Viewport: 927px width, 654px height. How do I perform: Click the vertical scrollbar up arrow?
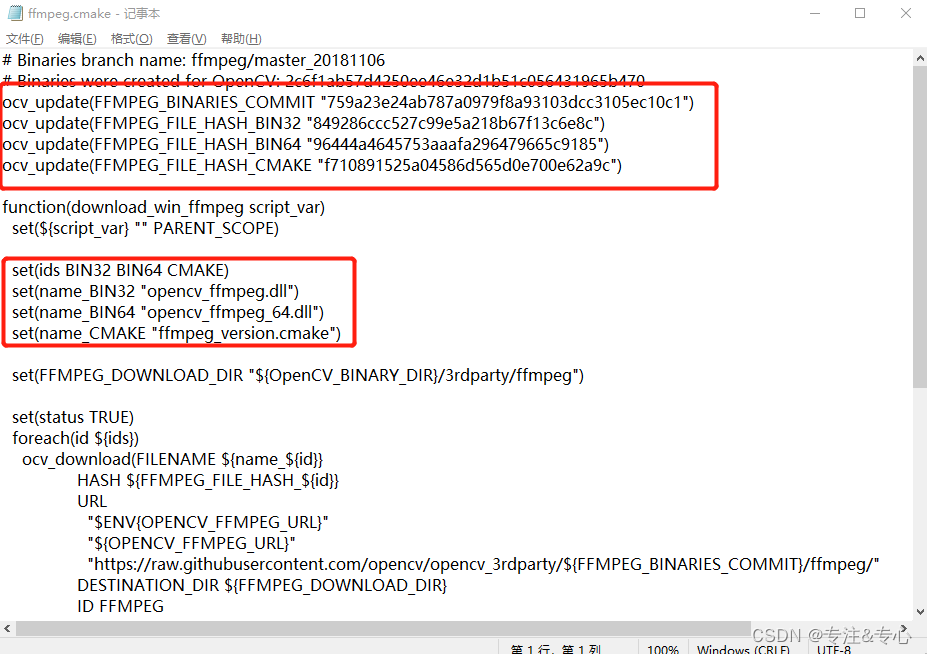coord(920,58)
